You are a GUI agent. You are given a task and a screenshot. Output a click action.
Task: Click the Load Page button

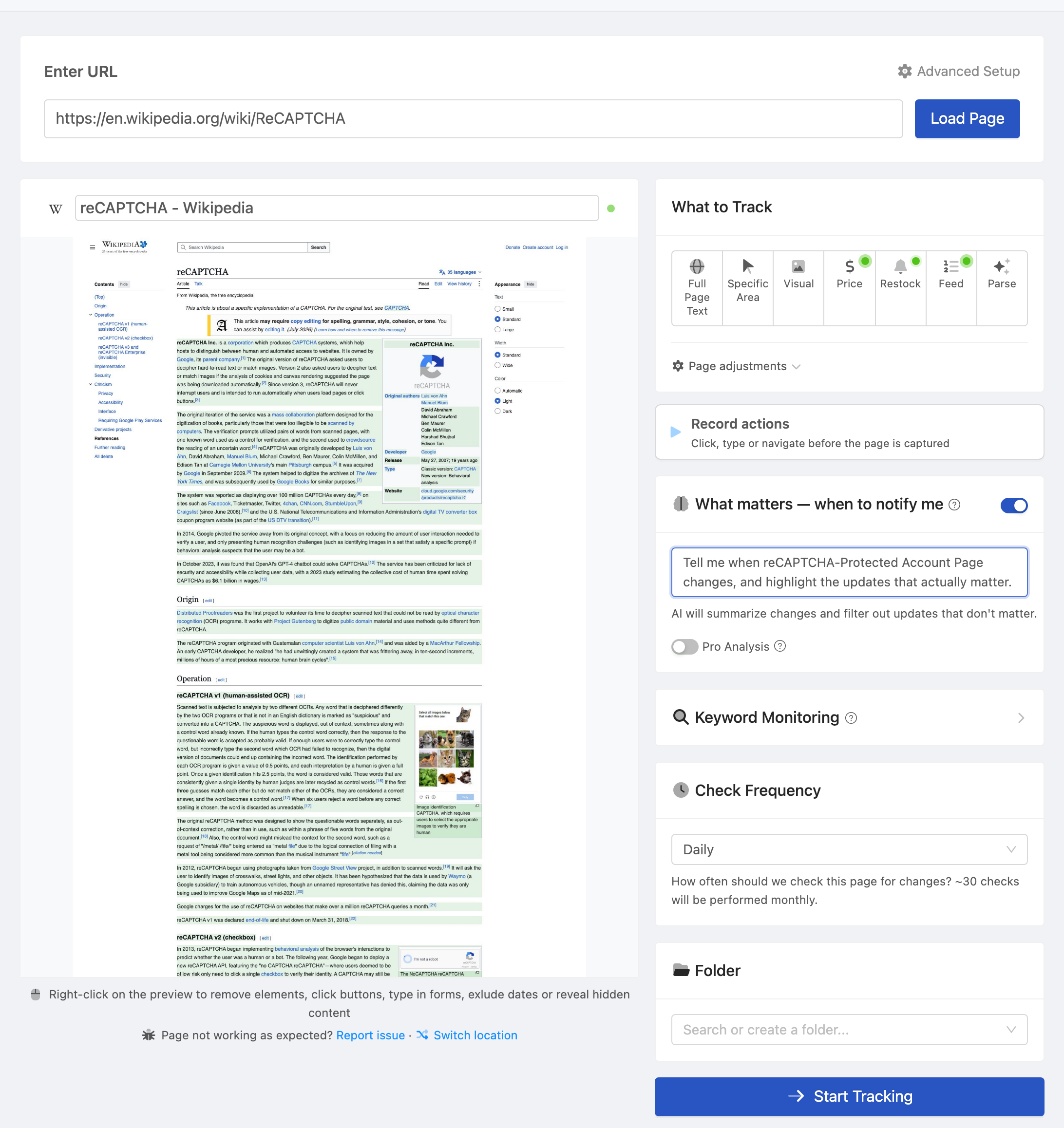(967, 118)
